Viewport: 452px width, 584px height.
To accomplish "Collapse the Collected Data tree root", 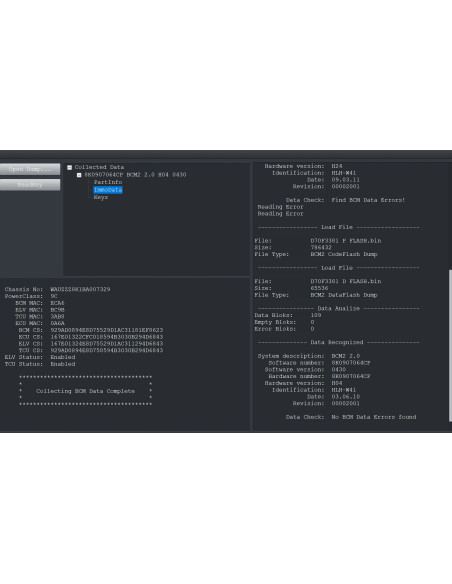I will point(70,168).
